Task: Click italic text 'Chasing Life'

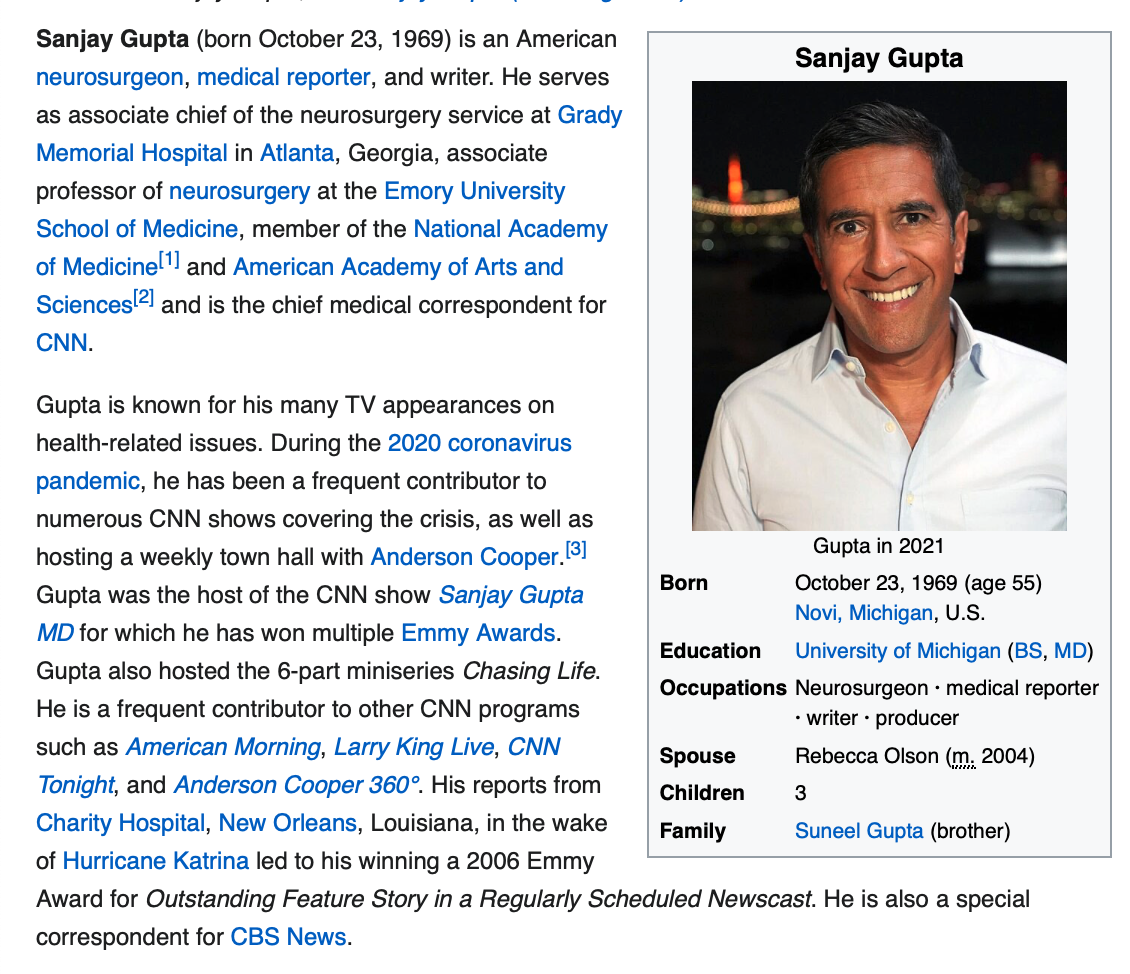Action: point(530,671)
